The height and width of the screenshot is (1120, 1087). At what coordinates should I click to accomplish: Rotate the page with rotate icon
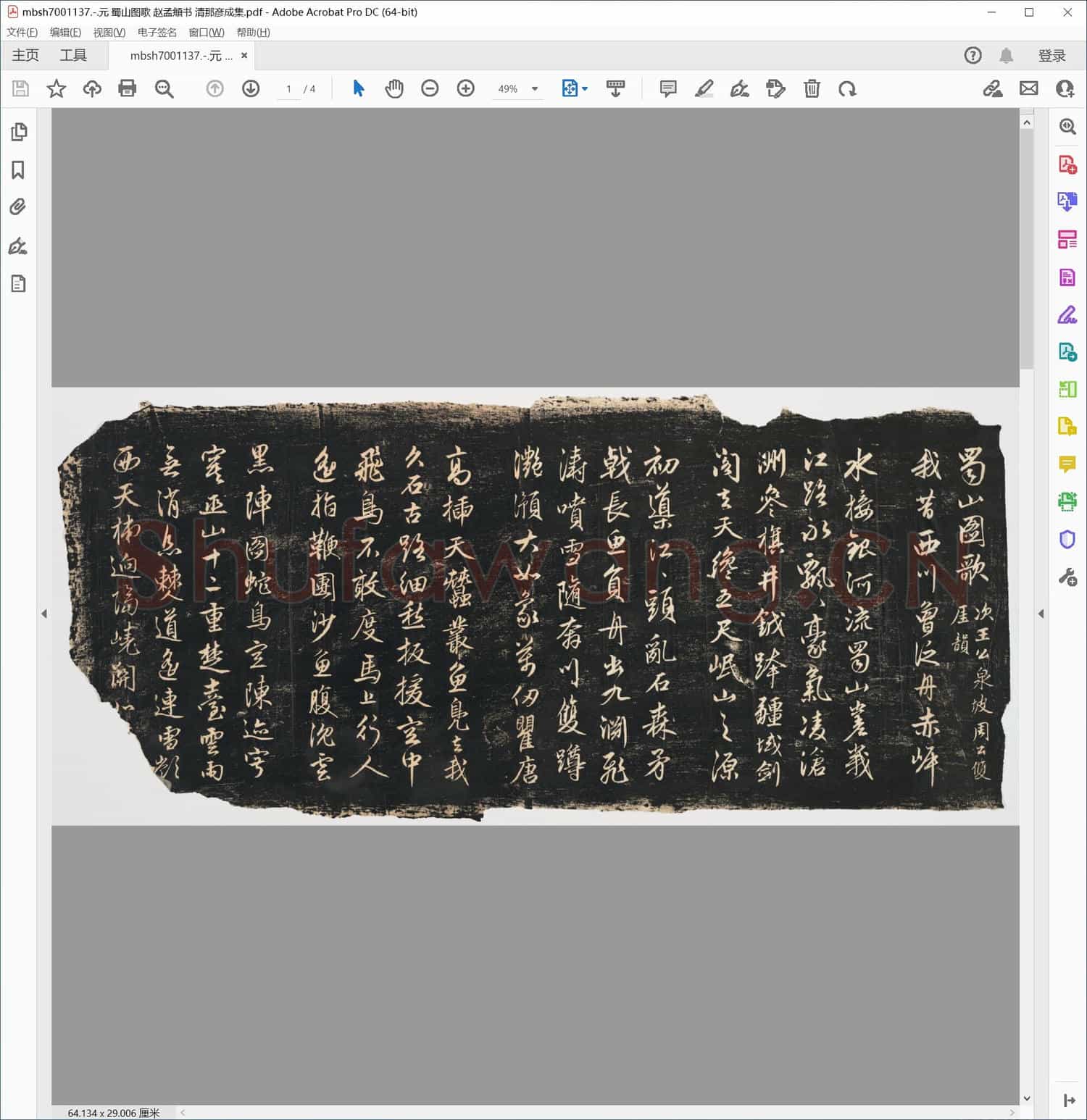[847, 88]
